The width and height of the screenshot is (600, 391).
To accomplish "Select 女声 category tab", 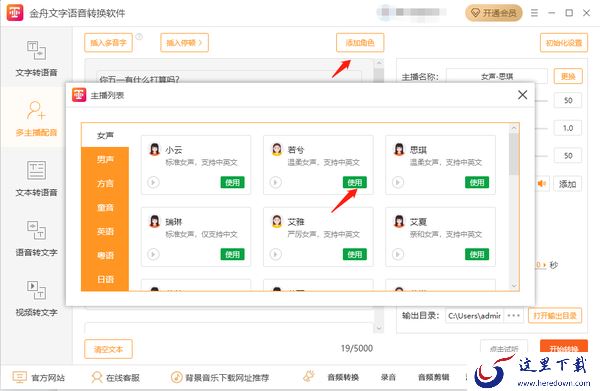I will [105, 135].
